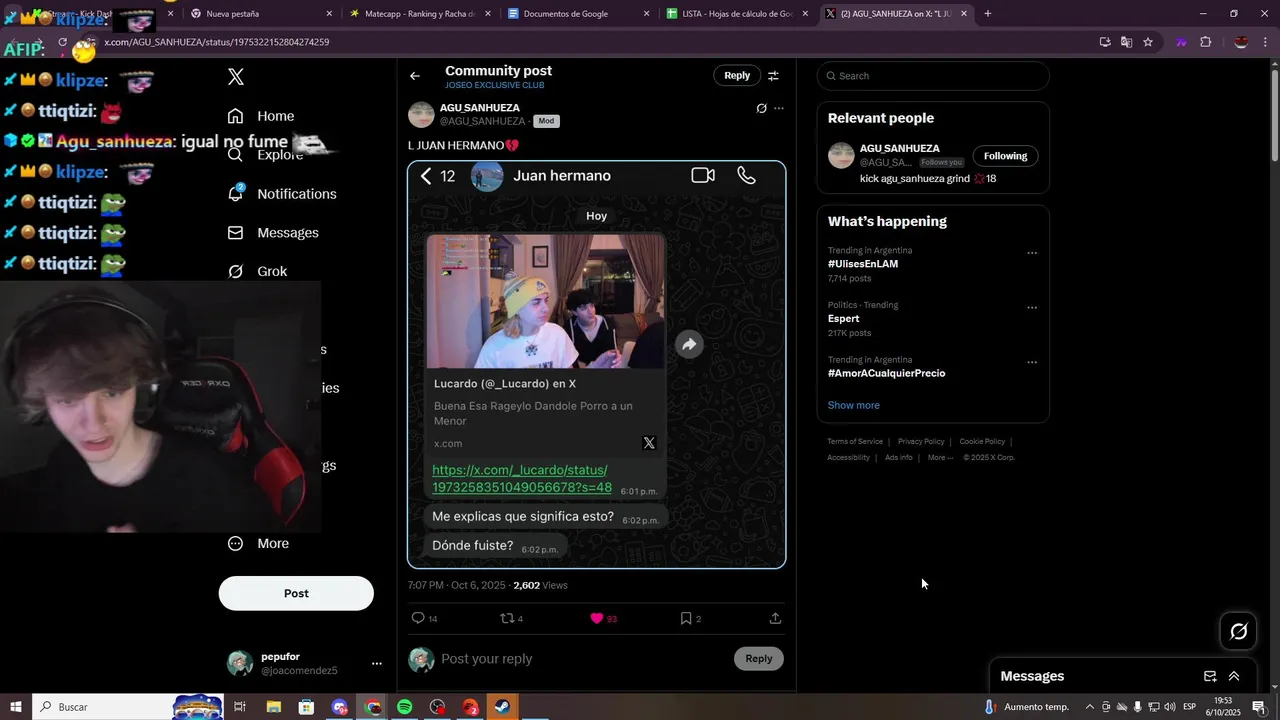Toggle the bookmark icon with 2
Image resolution: width=1280 pixels, height=720 pixels.
pyautogui.click(x=690, y=618)
